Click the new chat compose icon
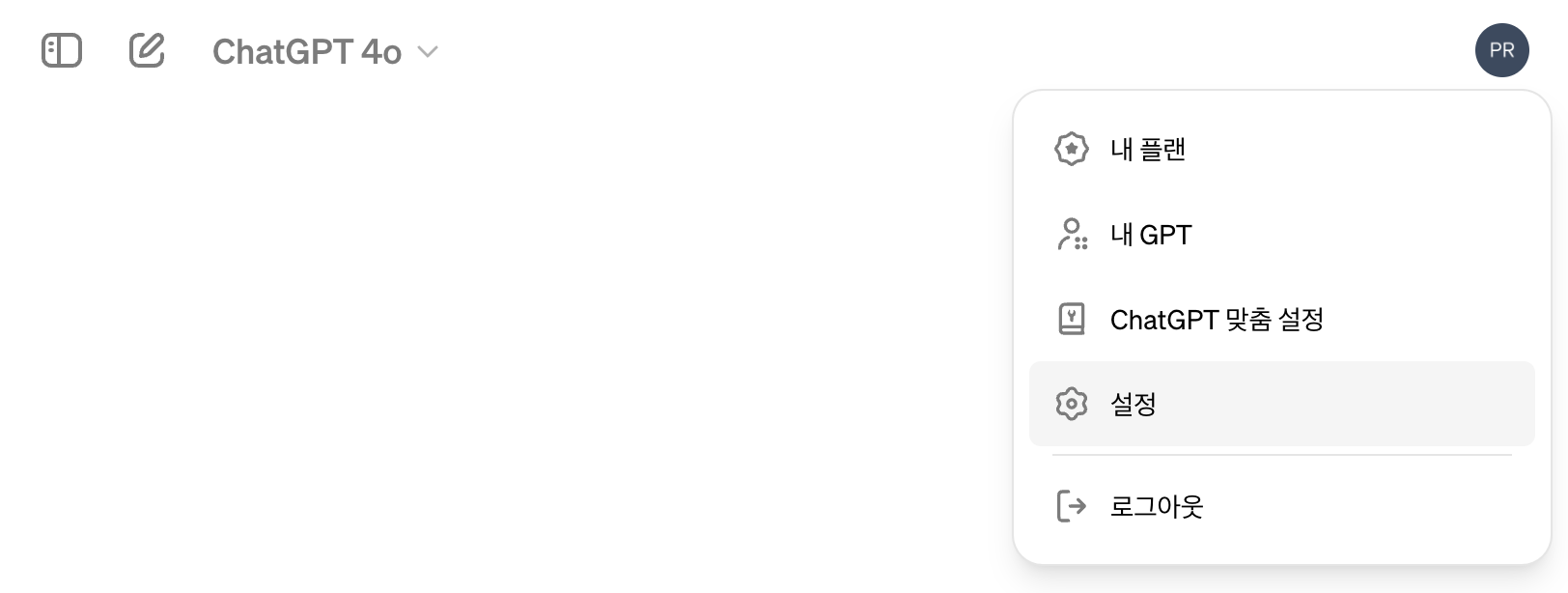Viewport: 1568px width, 593px height. (x=147, y=51)
